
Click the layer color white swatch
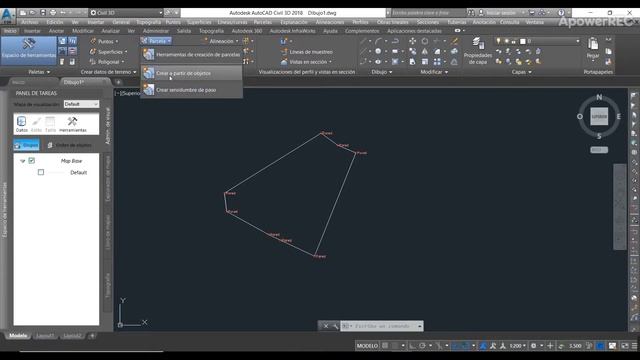(522, 41)
